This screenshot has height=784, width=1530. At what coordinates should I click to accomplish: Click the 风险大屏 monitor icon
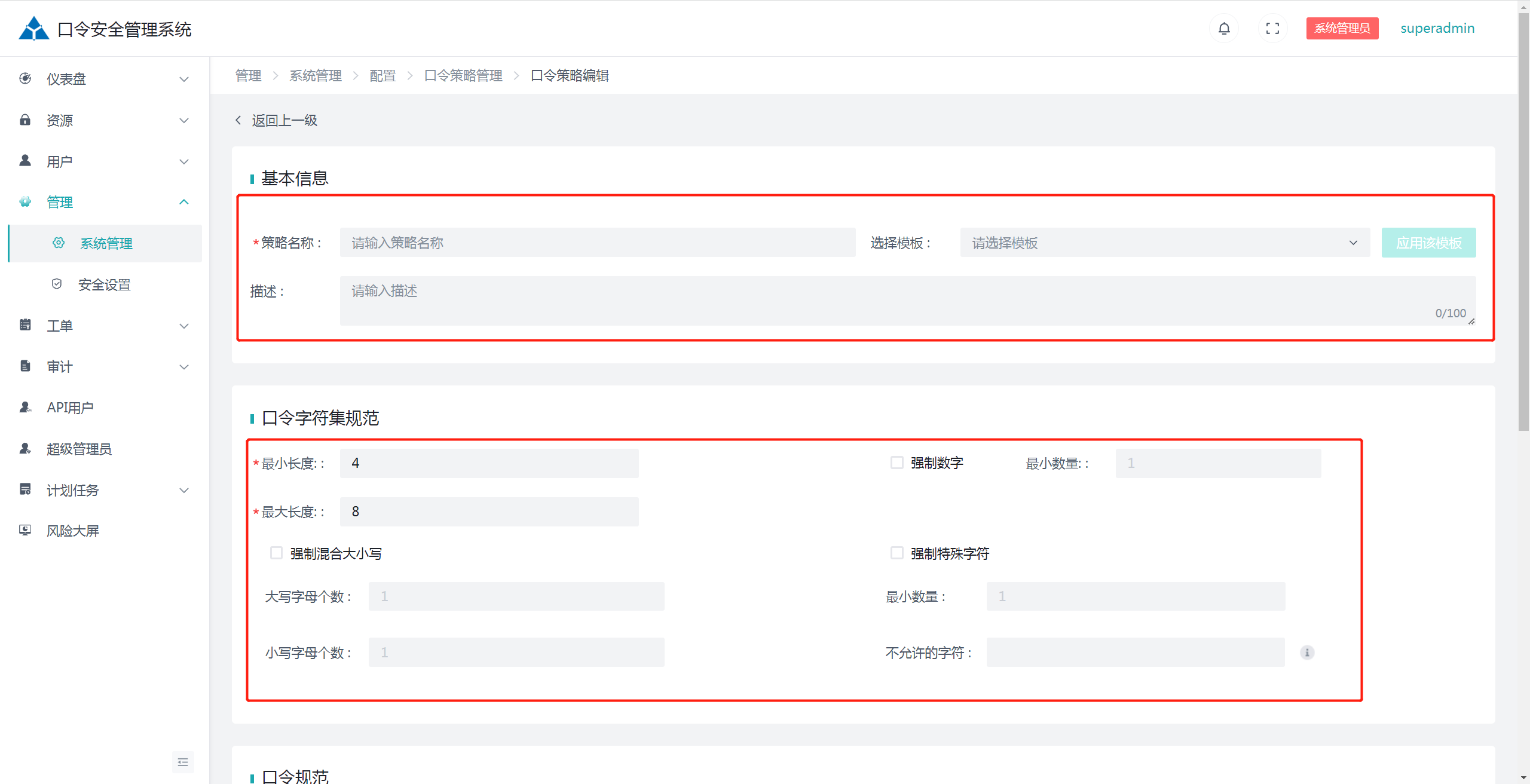click(x=25, y=530)
